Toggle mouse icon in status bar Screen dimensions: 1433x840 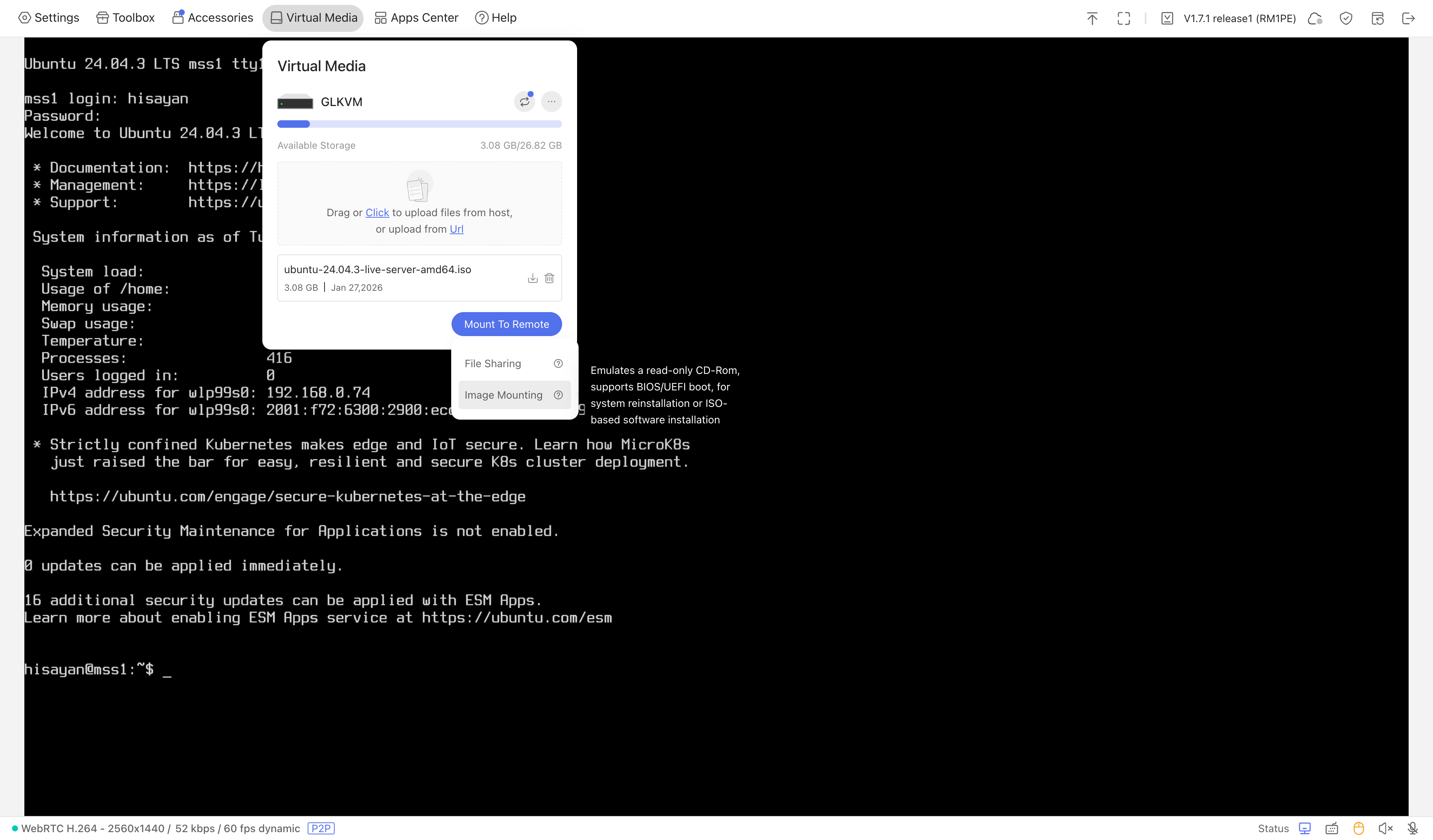1358,828
